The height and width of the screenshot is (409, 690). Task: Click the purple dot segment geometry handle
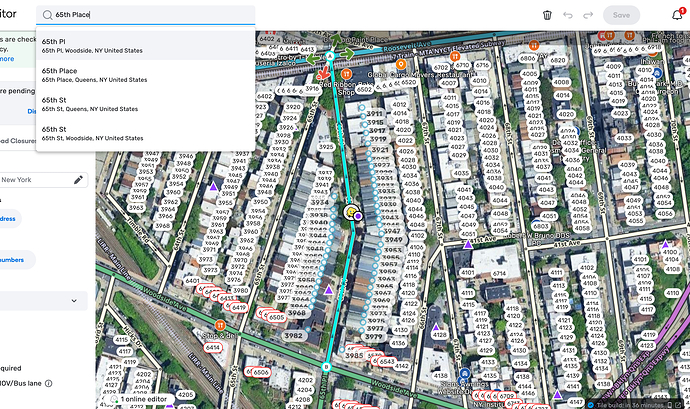pyautogui.click(x=359, y=216)
